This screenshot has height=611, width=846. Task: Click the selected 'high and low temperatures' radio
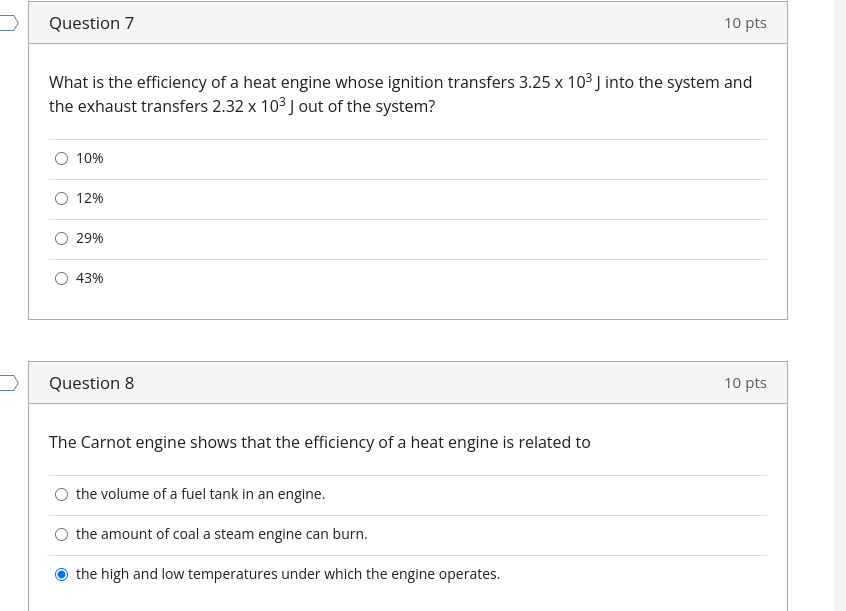(x=61, y=574)
